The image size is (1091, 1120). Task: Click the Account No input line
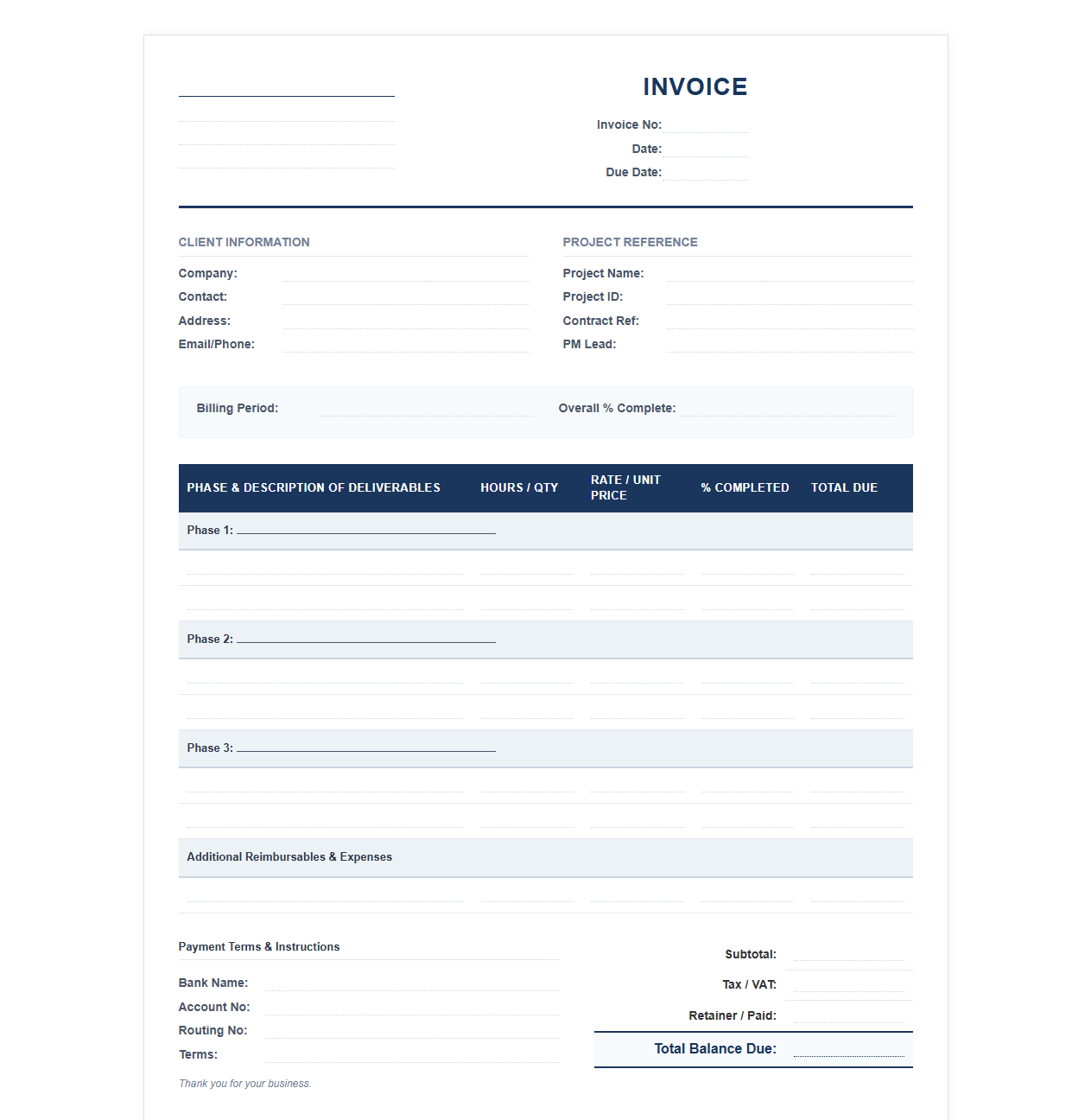[412, 1007]
